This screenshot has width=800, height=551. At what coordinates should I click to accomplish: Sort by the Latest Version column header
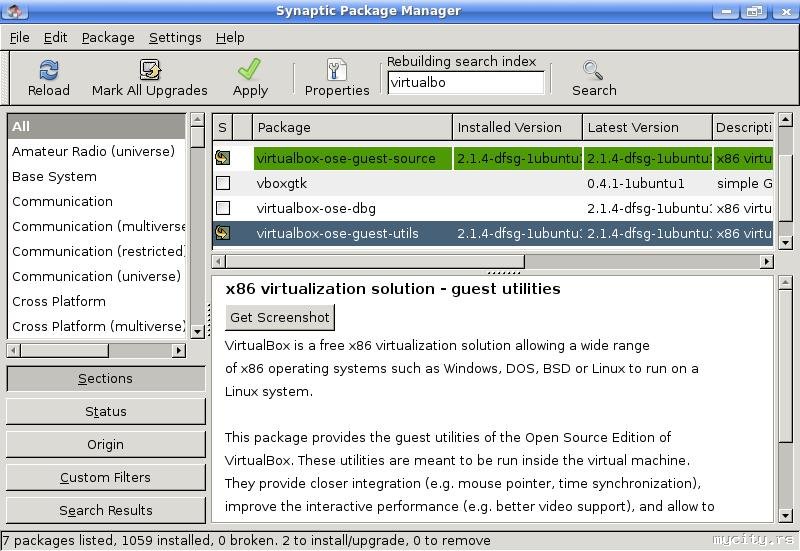point(647,128)
